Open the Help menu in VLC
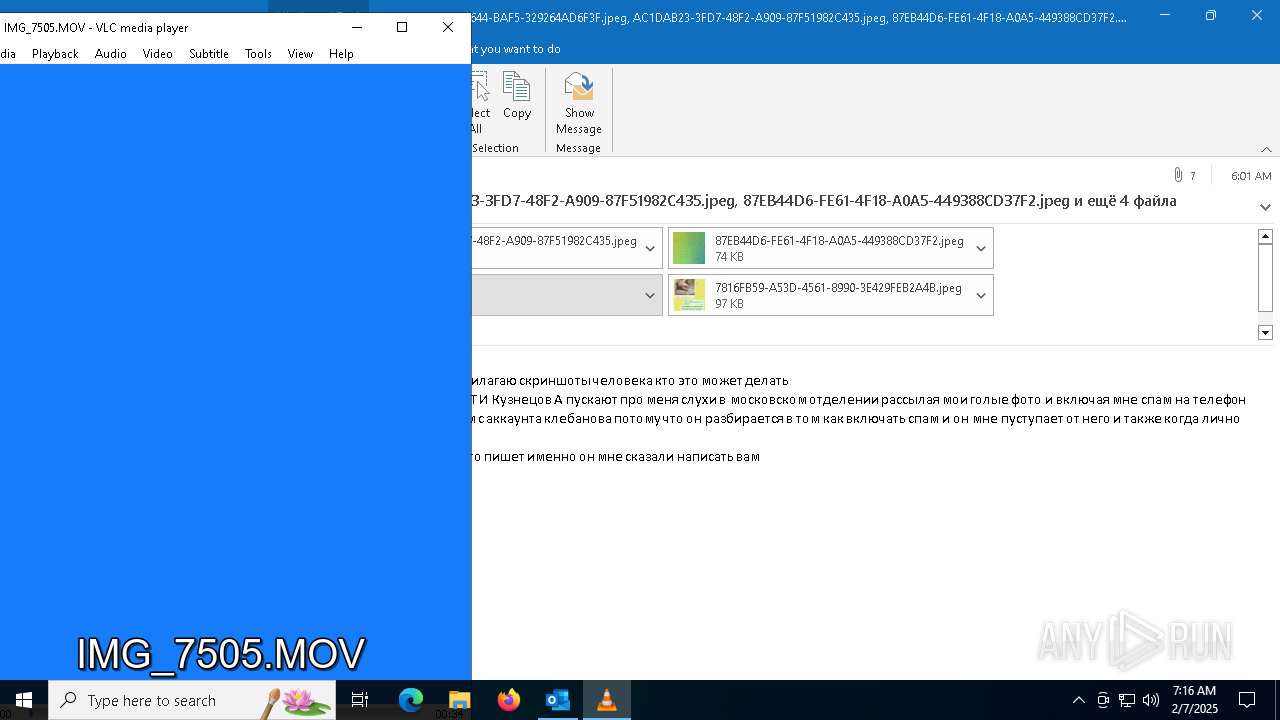1280x720 pixels. coord(341,54)
